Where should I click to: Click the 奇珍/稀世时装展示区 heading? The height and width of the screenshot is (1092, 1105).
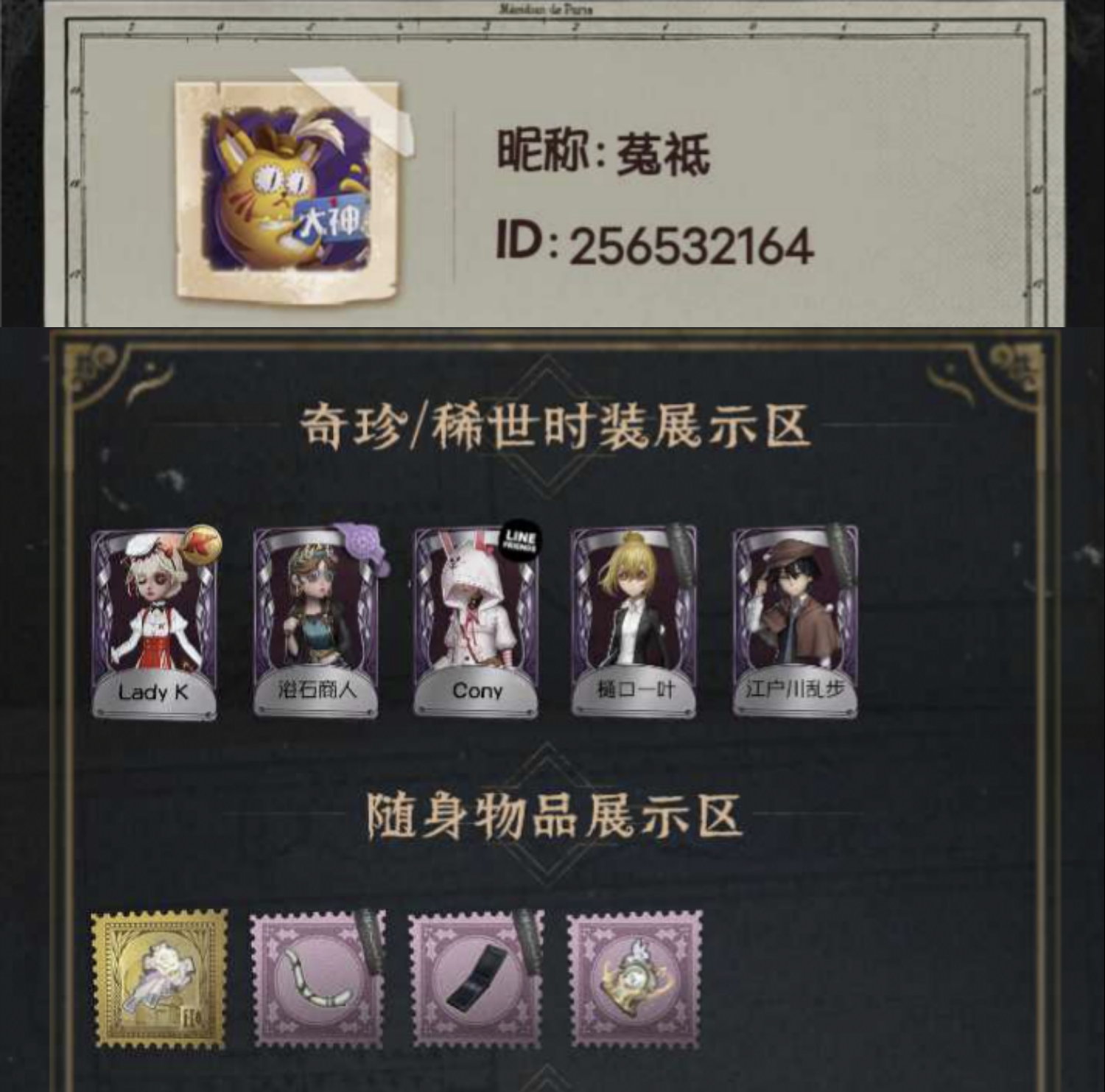coord(555,426)
